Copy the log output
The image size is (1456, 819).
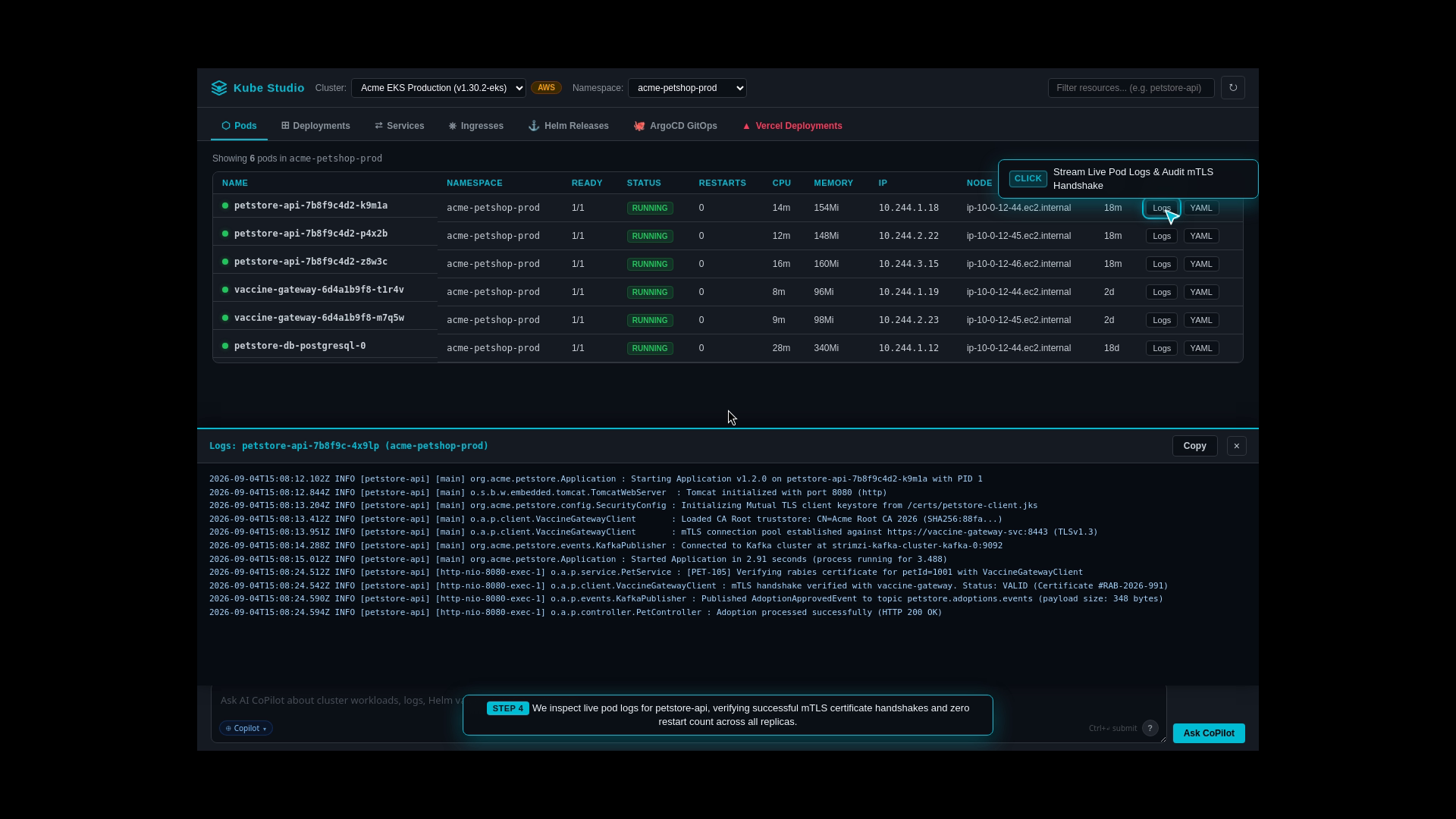[x=1194, y=446]
